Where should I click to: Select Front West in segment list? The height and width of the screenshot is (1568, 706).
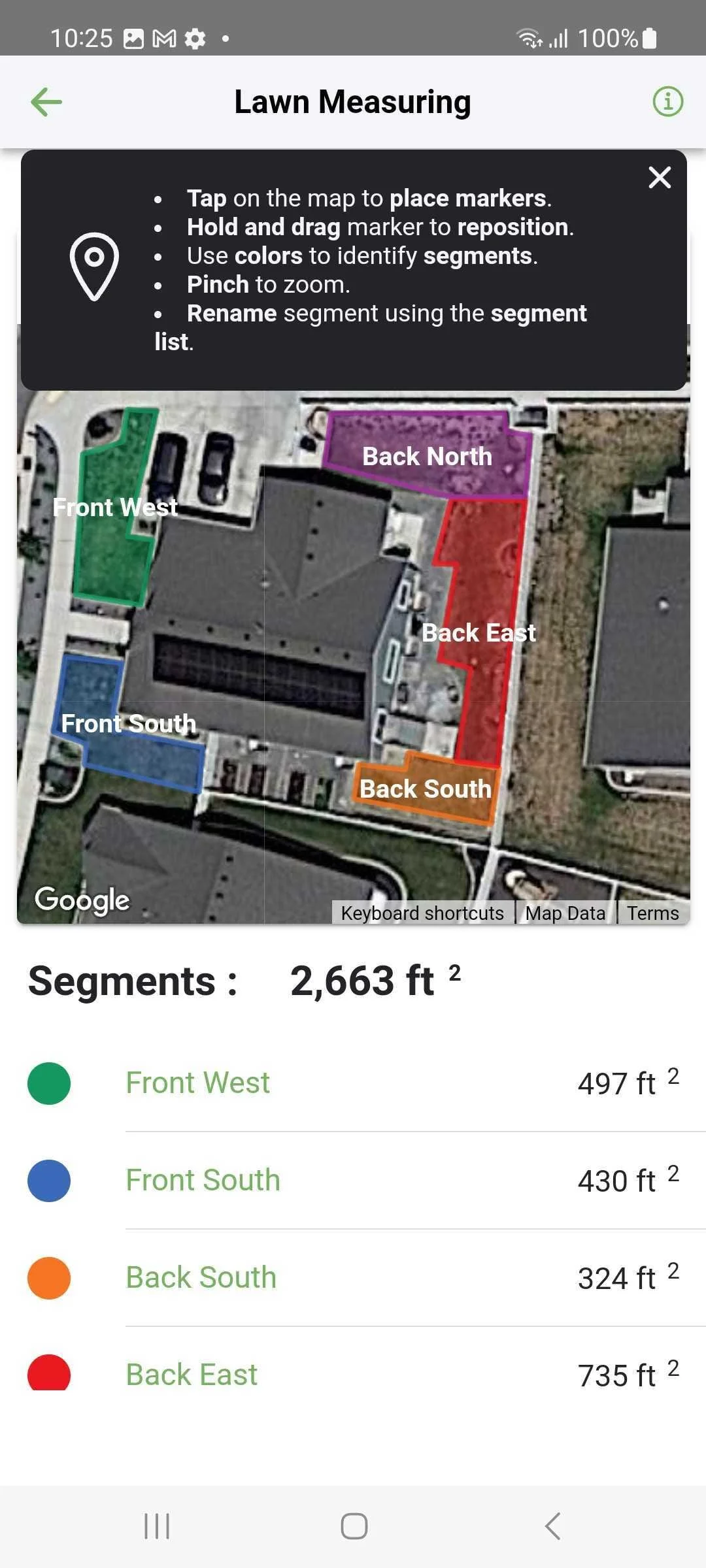click(197, 1083)
